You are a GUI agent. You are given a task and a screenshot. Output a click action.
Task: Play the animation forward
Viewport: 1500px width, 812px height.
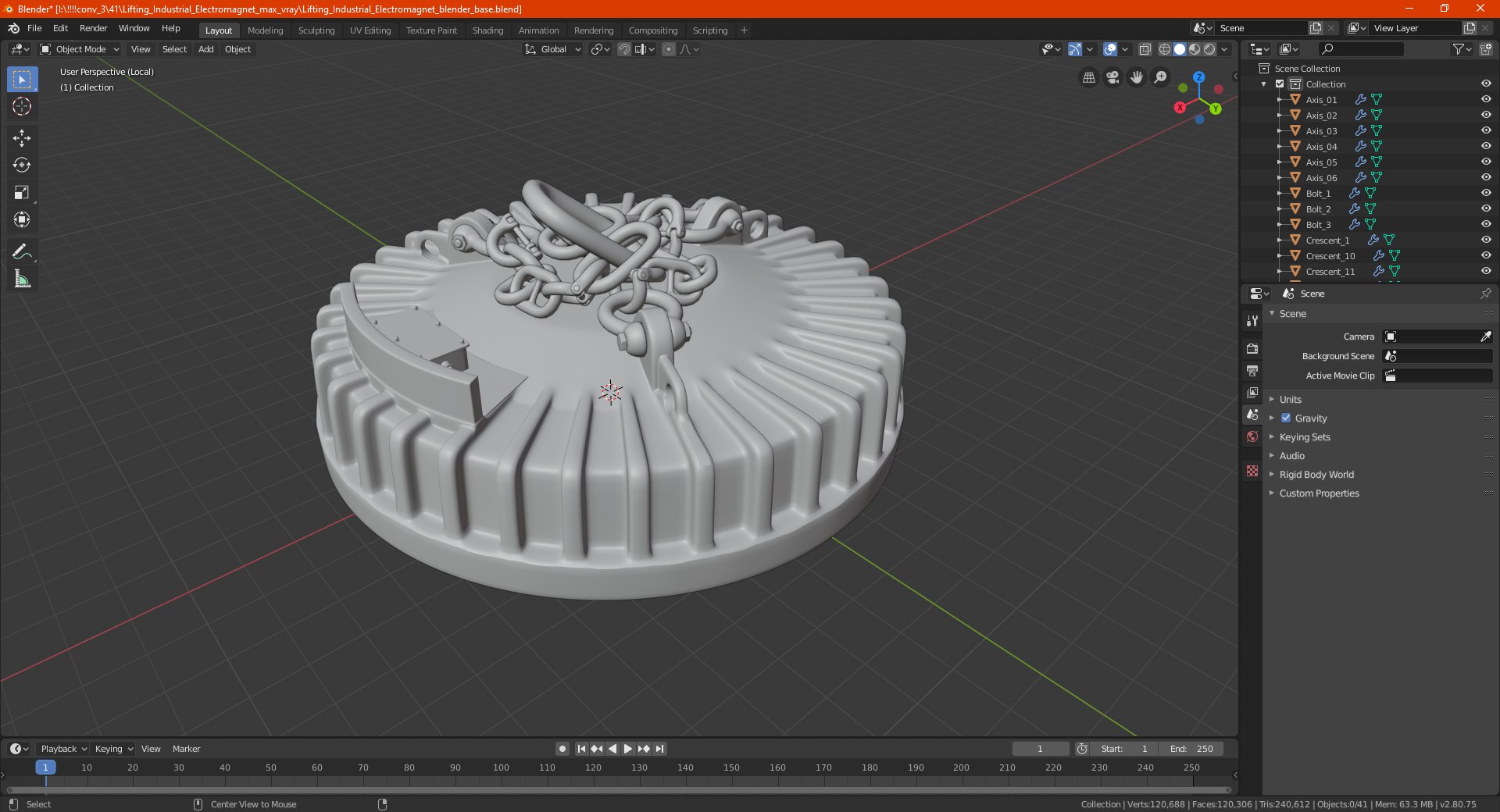pos(628,749)
